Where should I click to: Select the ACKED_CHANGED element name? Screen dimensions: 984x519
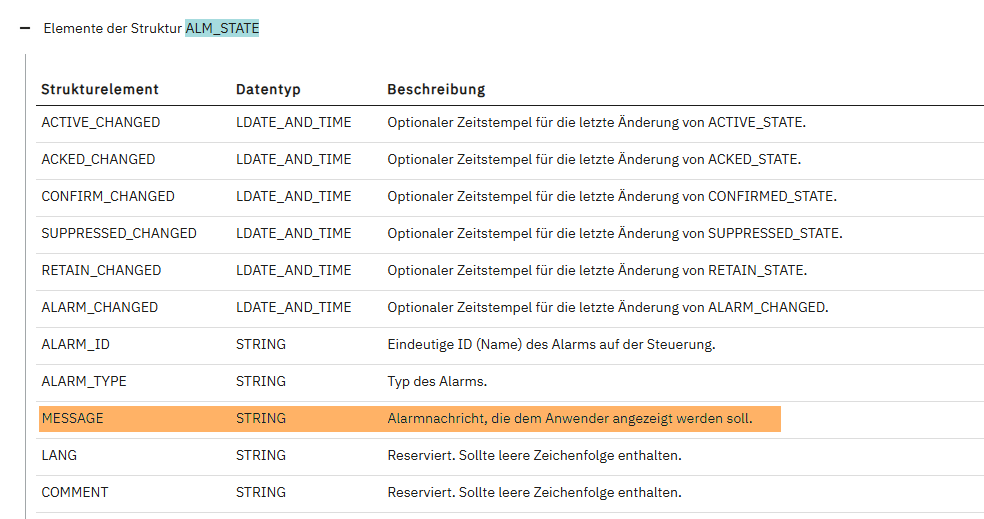98,159
